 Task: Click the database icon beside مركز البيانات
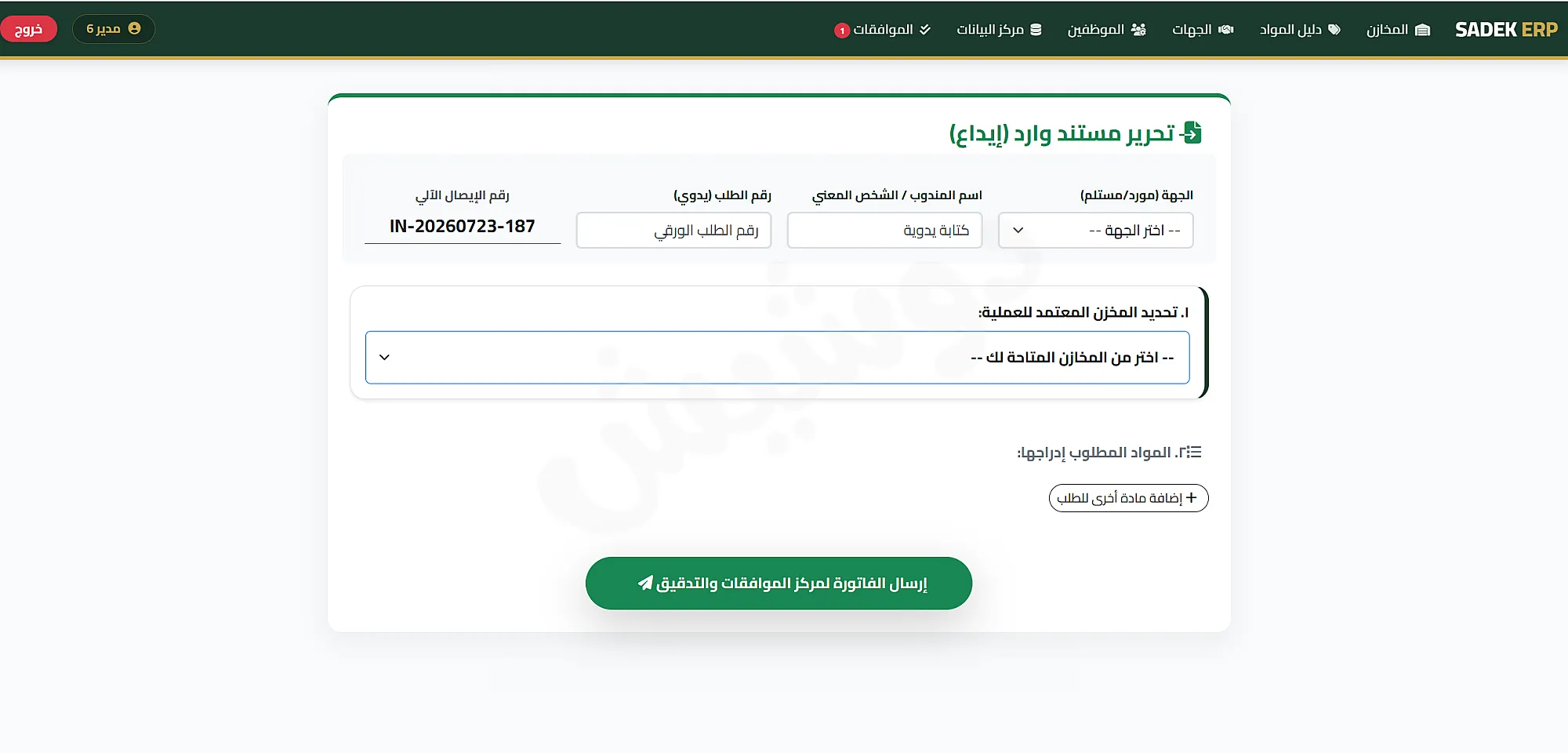[1036, 30]
